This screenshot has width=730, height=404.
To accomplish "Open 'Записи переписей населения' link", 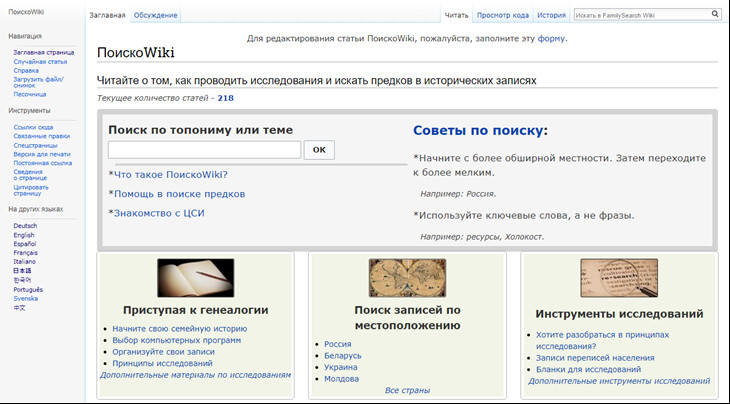I will coord(595,358).
